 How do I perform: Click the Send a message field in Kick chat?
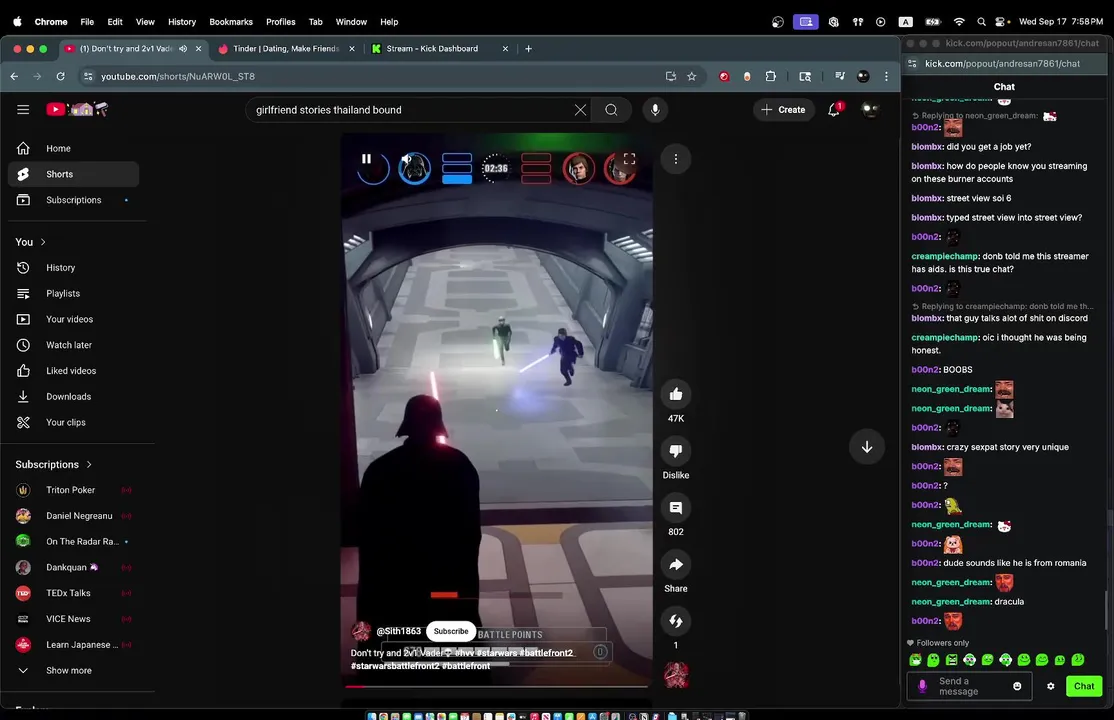pos(970,687)
